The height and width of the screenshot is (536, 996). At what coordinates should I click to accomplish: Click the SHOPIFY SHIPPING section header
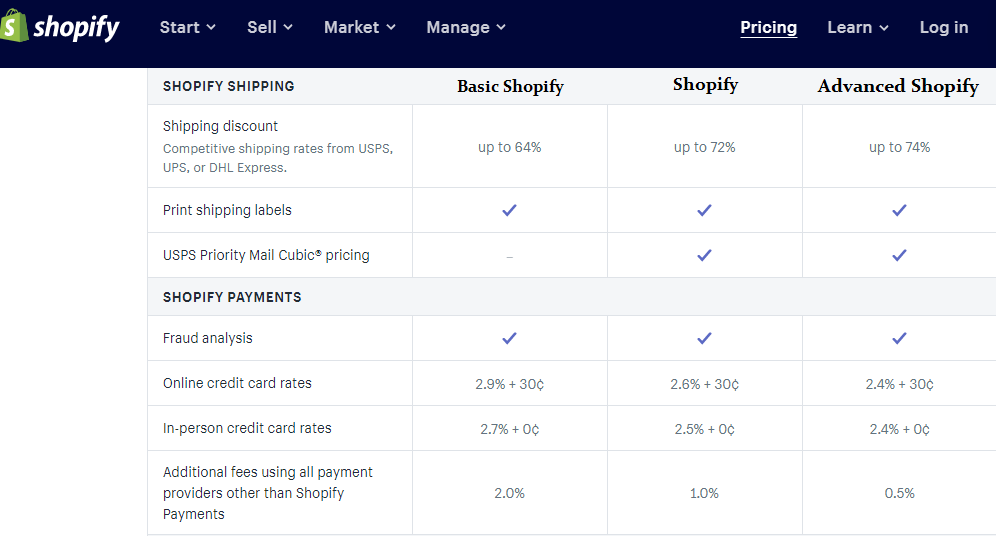229,86
